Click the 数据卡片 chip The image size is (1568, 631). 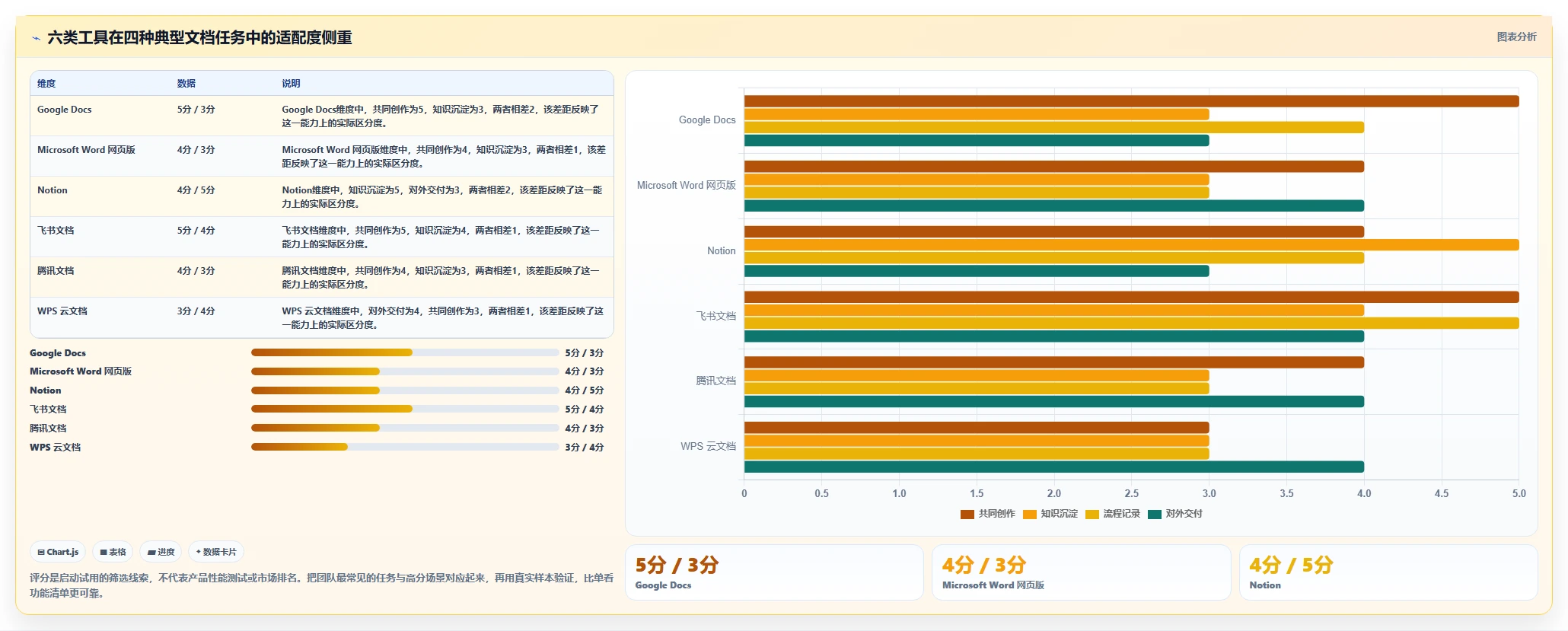pyautogui.click(x=216, y=552)
